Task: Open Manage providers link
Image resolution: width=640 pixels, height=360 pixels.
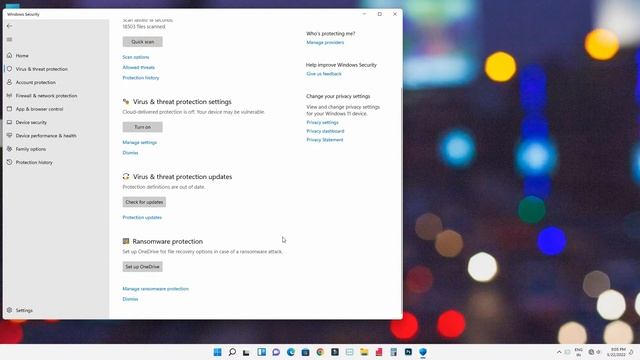Action: click(x=325, y=42)
